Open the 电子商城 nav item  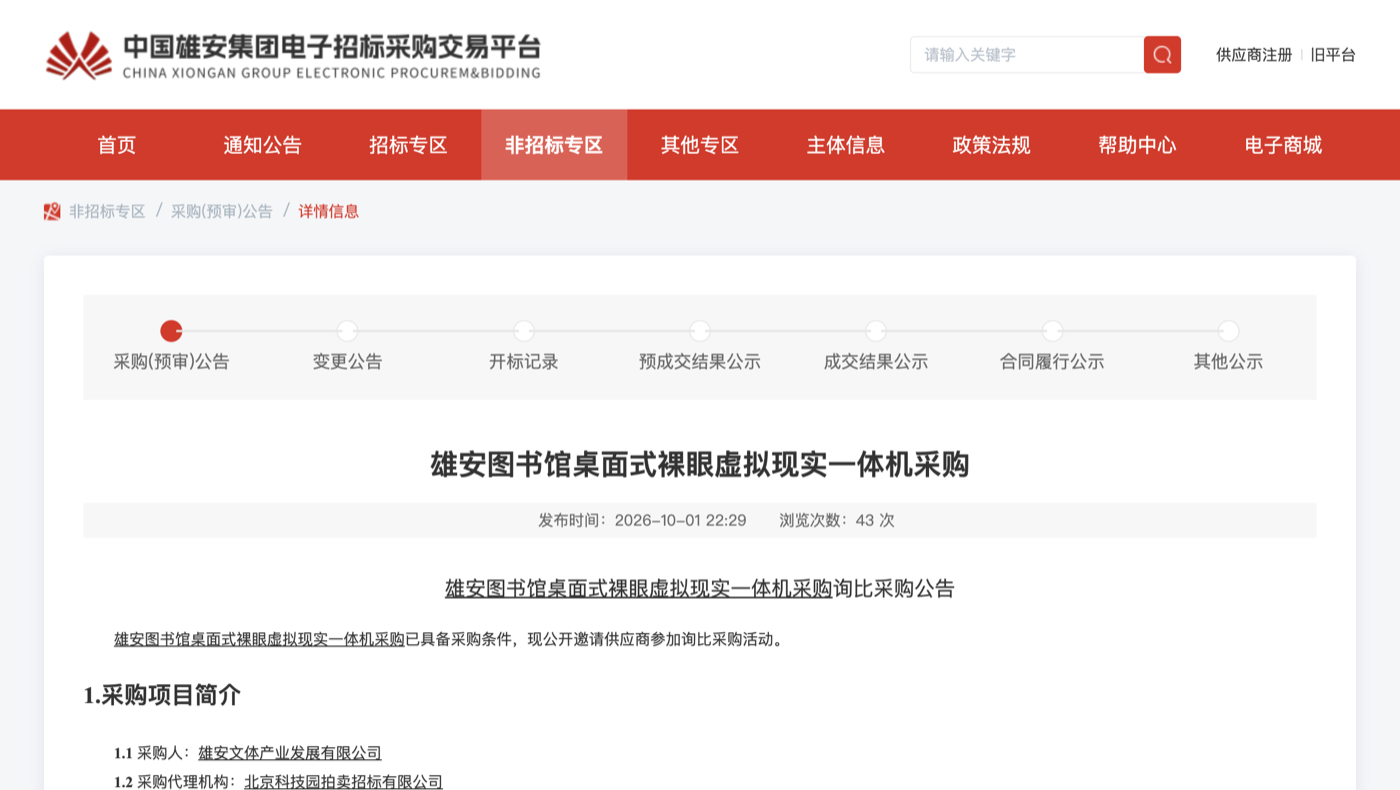coord(1283,145)
